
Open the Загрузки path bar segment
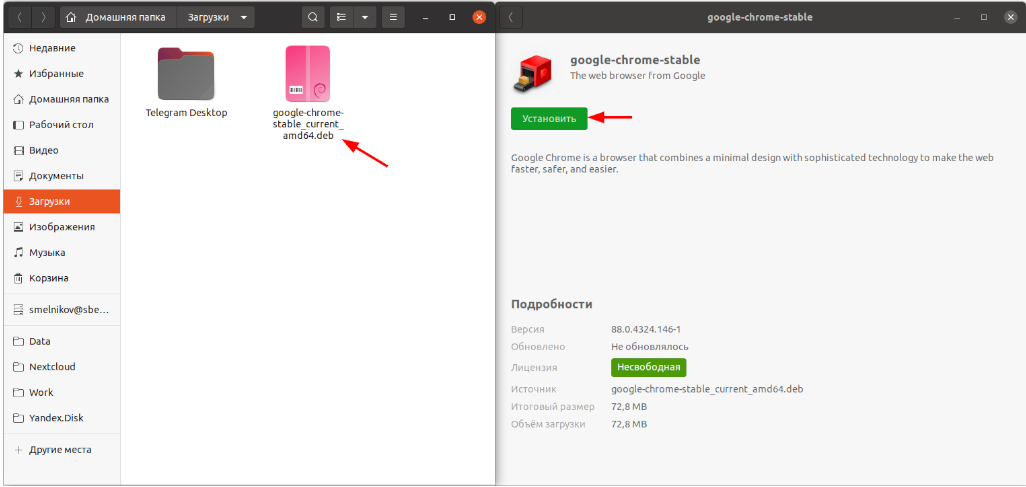pyautogui.click(x=208, y=18)
